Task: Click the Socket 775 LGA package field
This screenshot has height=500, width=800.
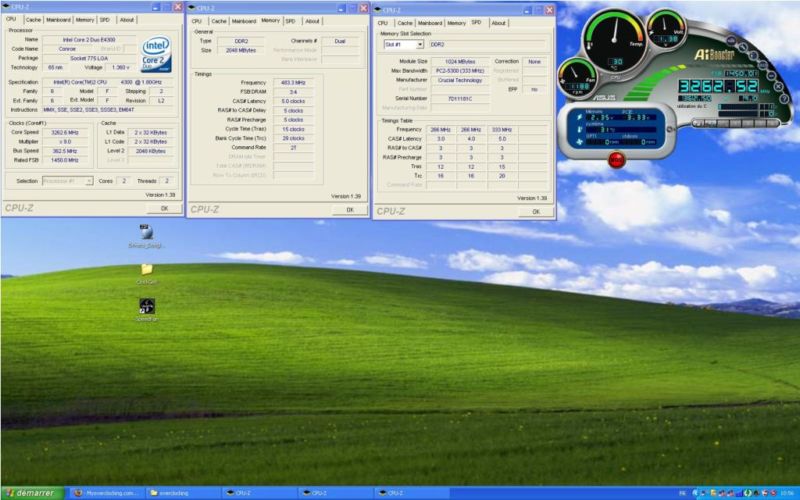Action: tap(89, 58)
